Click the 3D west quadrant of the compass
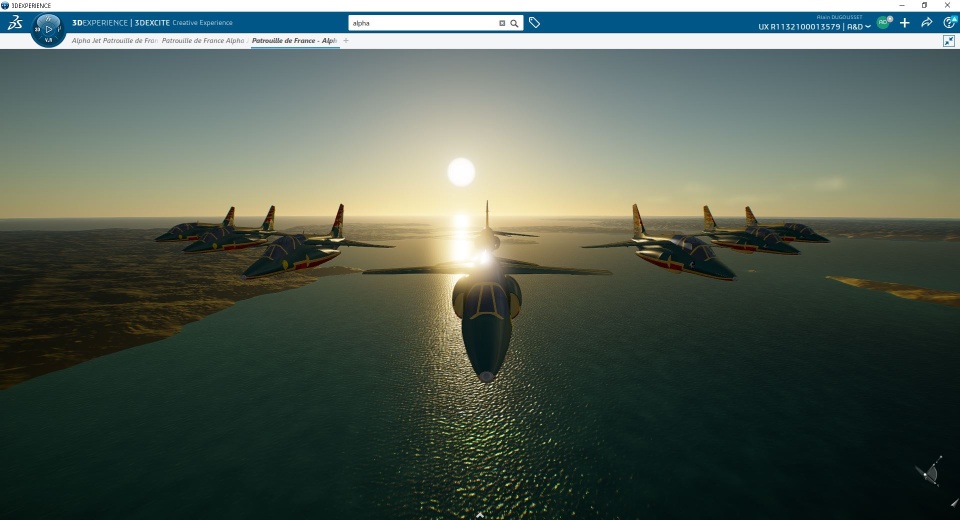 (x=37, y=29)
